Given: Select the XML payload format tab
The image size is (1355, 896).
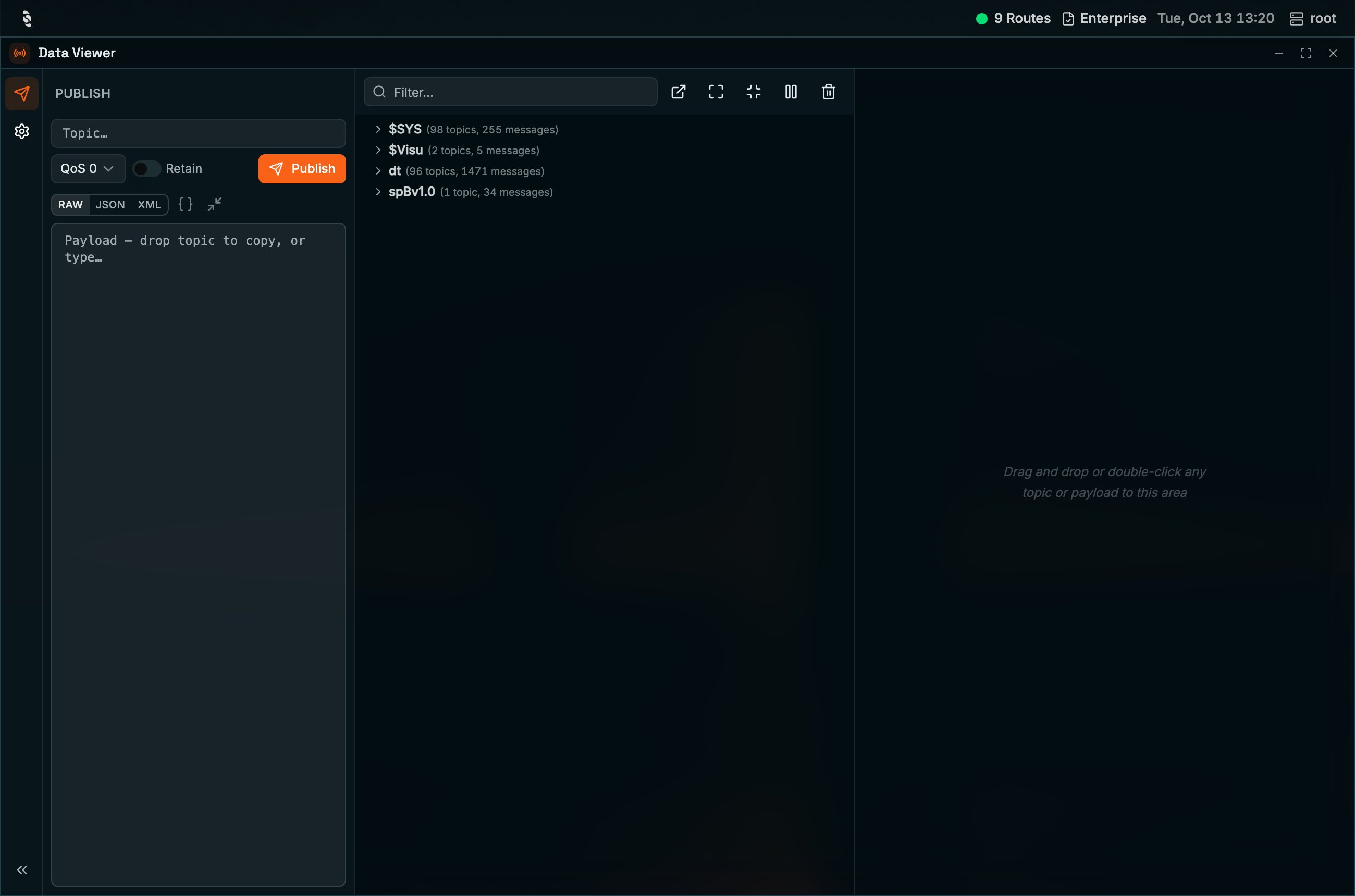Looking at the screenshot, I should point(149,205).
